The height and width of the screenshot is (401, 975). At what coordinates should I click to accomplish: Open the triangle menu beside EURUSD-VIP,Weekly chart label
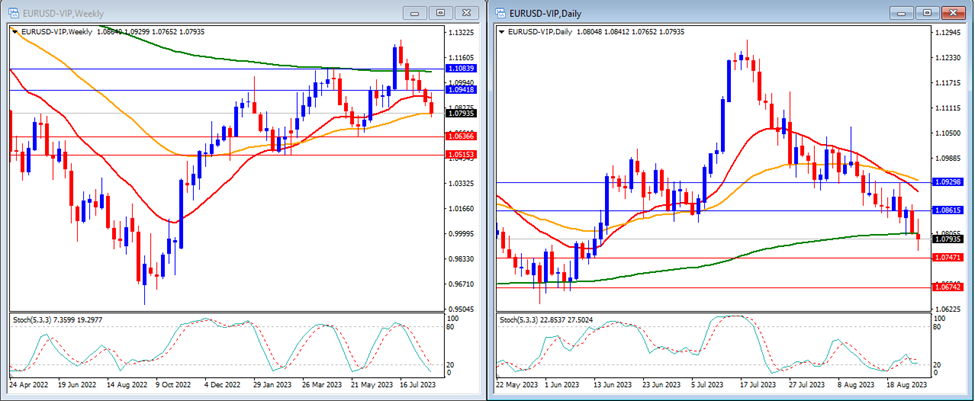16,31
